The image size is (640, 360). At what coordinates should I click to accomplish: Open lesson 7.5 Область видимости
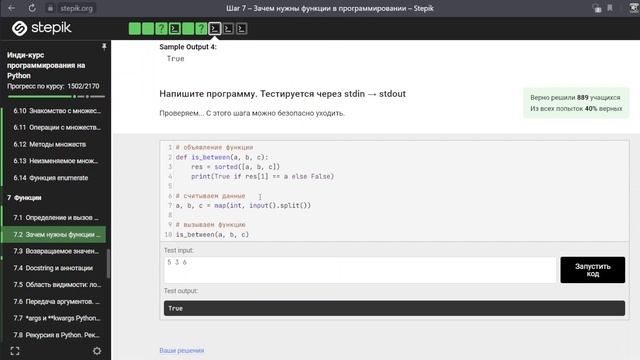coord(57,284)
